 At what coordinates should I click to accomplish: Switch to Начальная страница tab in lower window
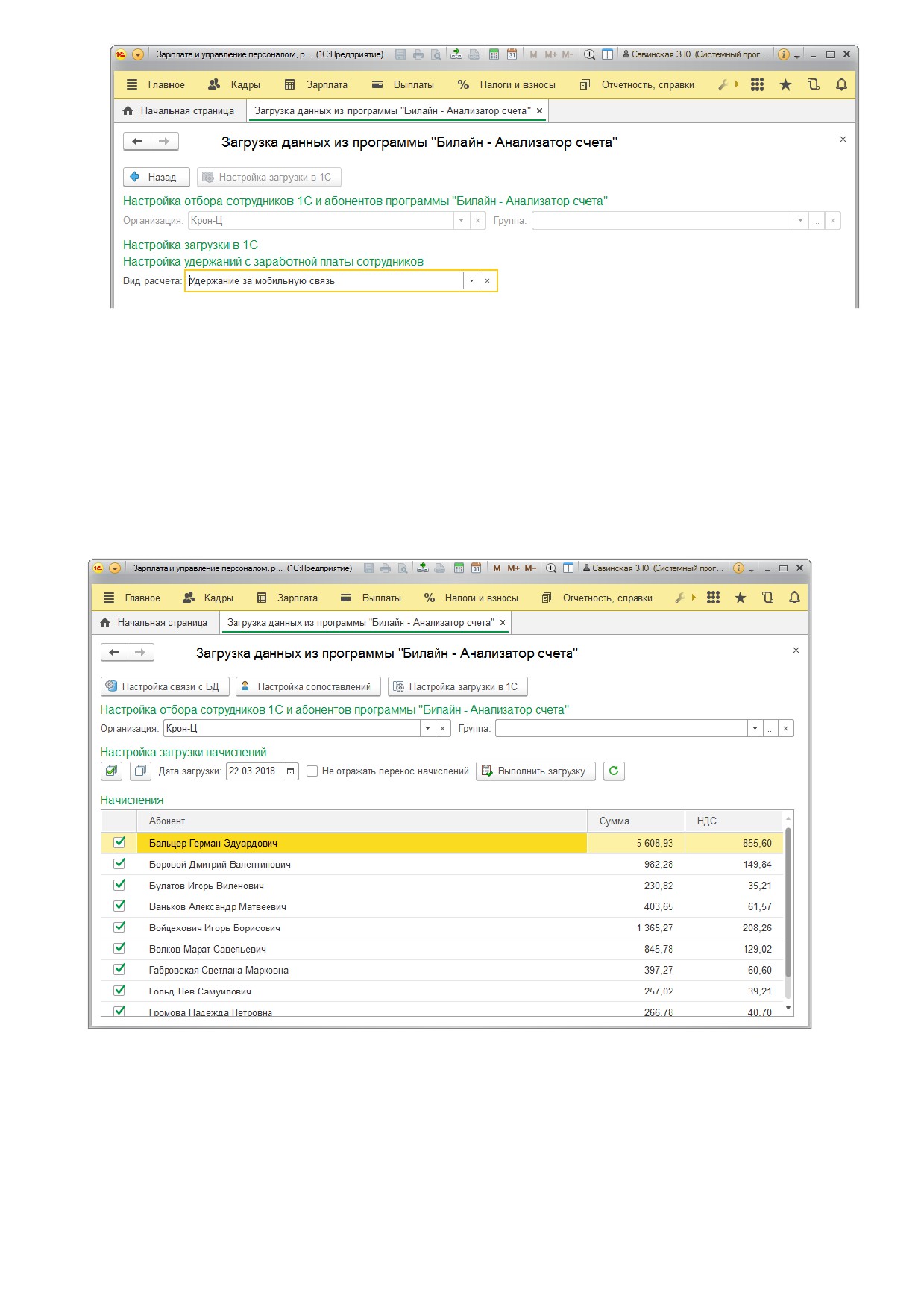pos(154,622)
